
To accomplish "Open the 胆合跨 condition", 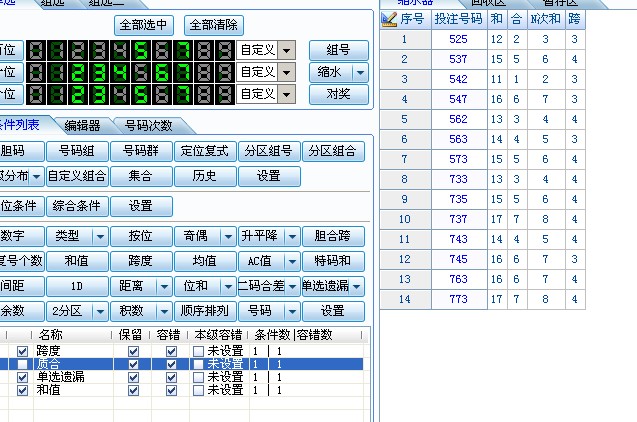I will (333, 236).
